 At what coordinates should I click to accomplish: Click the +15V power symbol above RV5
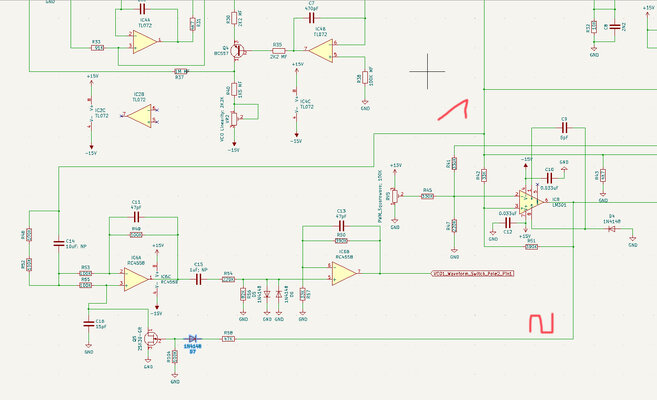(x=395, y=169)
